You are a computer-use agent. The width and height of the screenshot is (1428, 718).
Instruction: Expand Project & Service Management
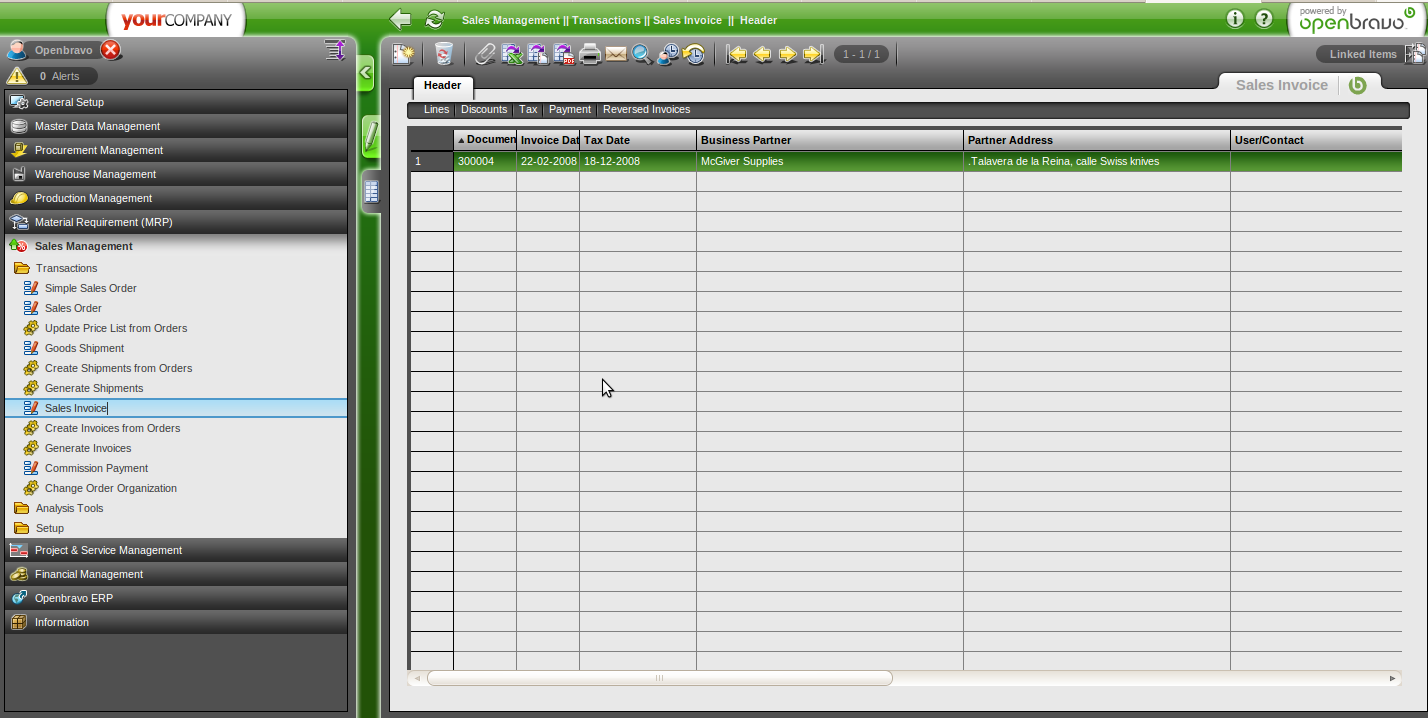coord(176,550)
